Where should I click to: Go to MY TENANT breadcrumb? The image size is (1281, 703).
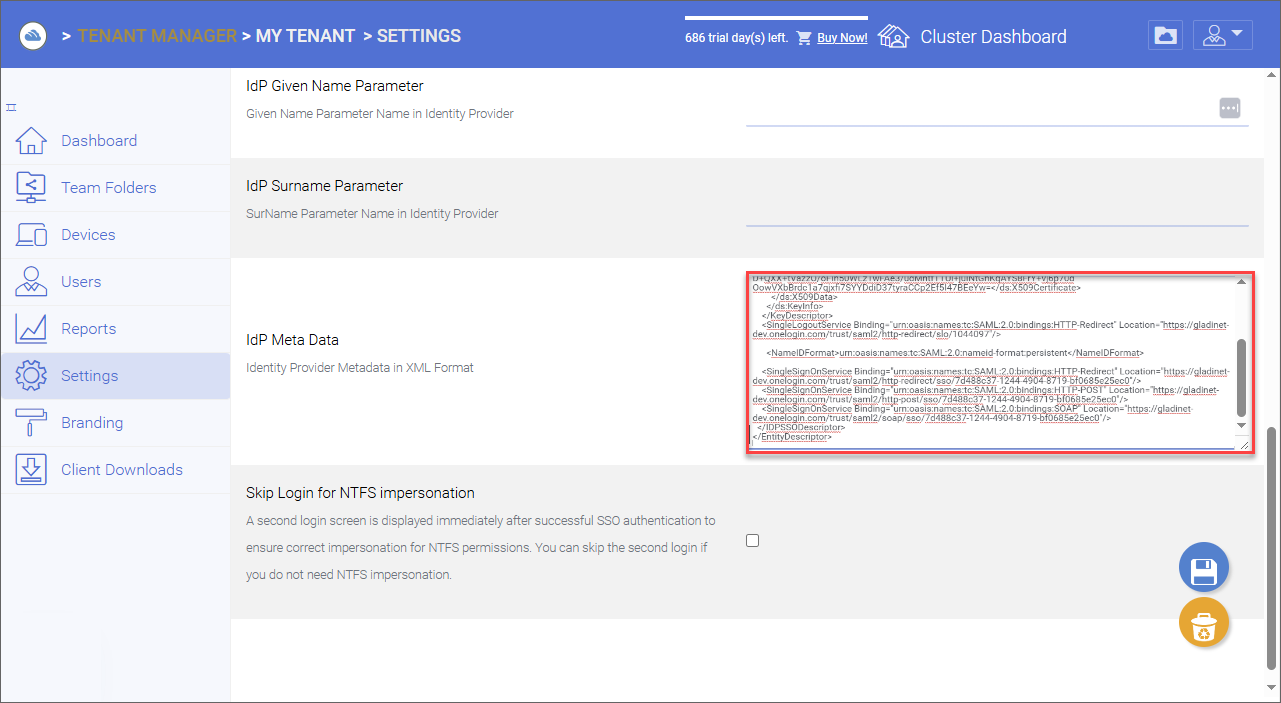(305, 36)
